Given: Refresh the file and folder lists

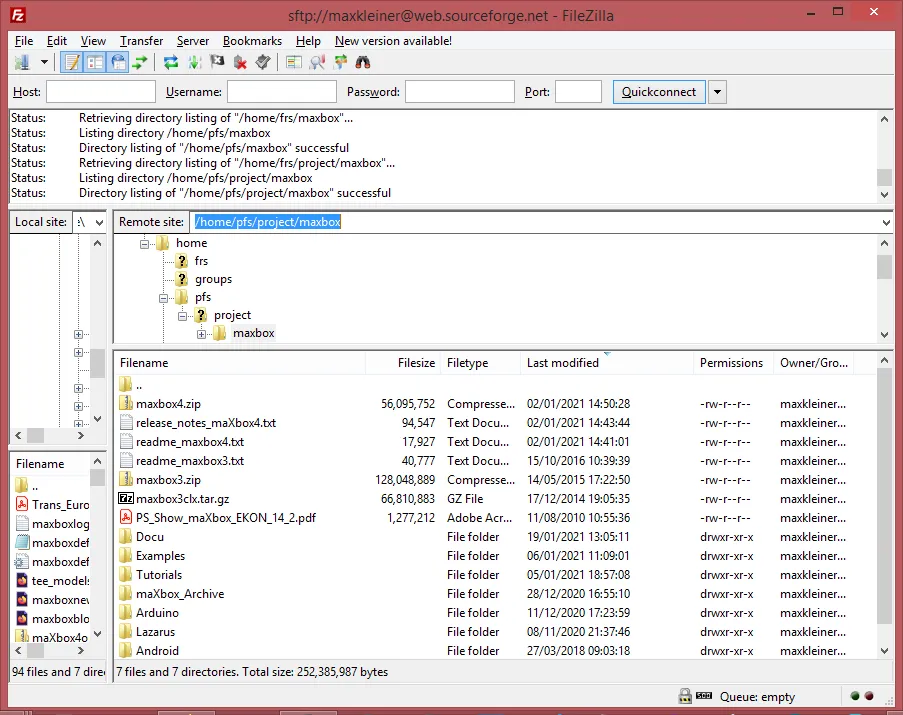Looking at the screenshot, I should (x=170, y=62).
